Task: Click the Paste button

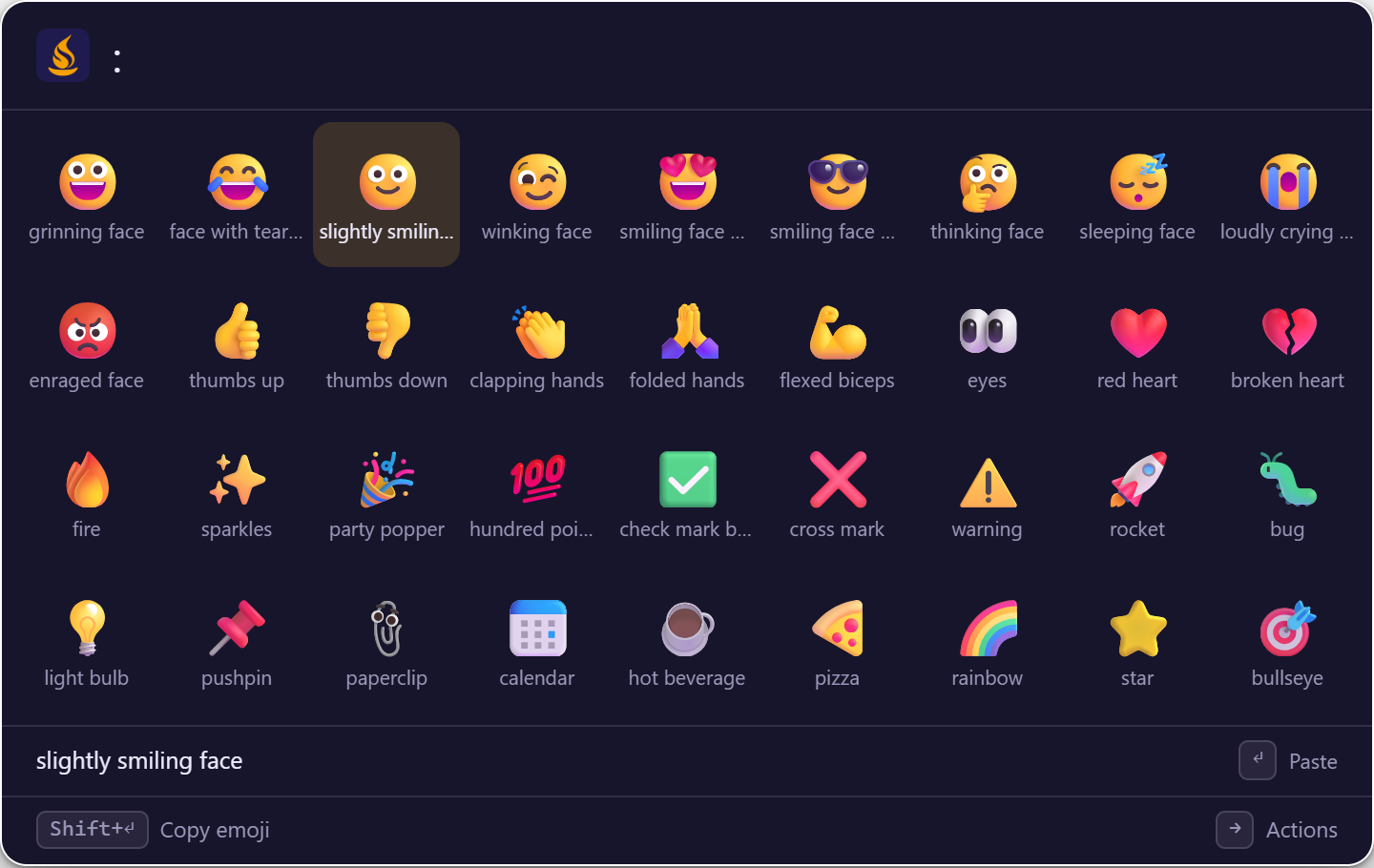Action: [x=1288, y=761]
